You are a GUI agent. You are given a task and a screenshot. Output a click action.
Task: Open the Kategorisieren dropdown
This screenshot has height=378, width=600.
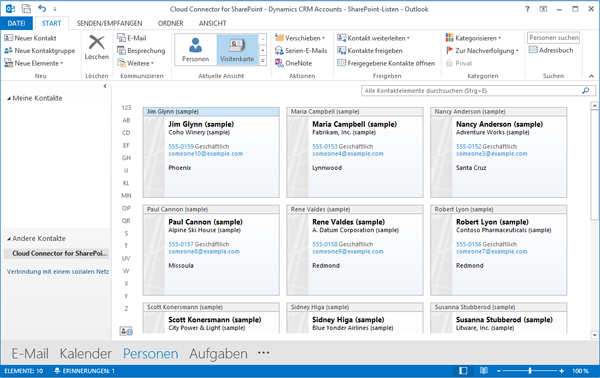coord(473,38)
